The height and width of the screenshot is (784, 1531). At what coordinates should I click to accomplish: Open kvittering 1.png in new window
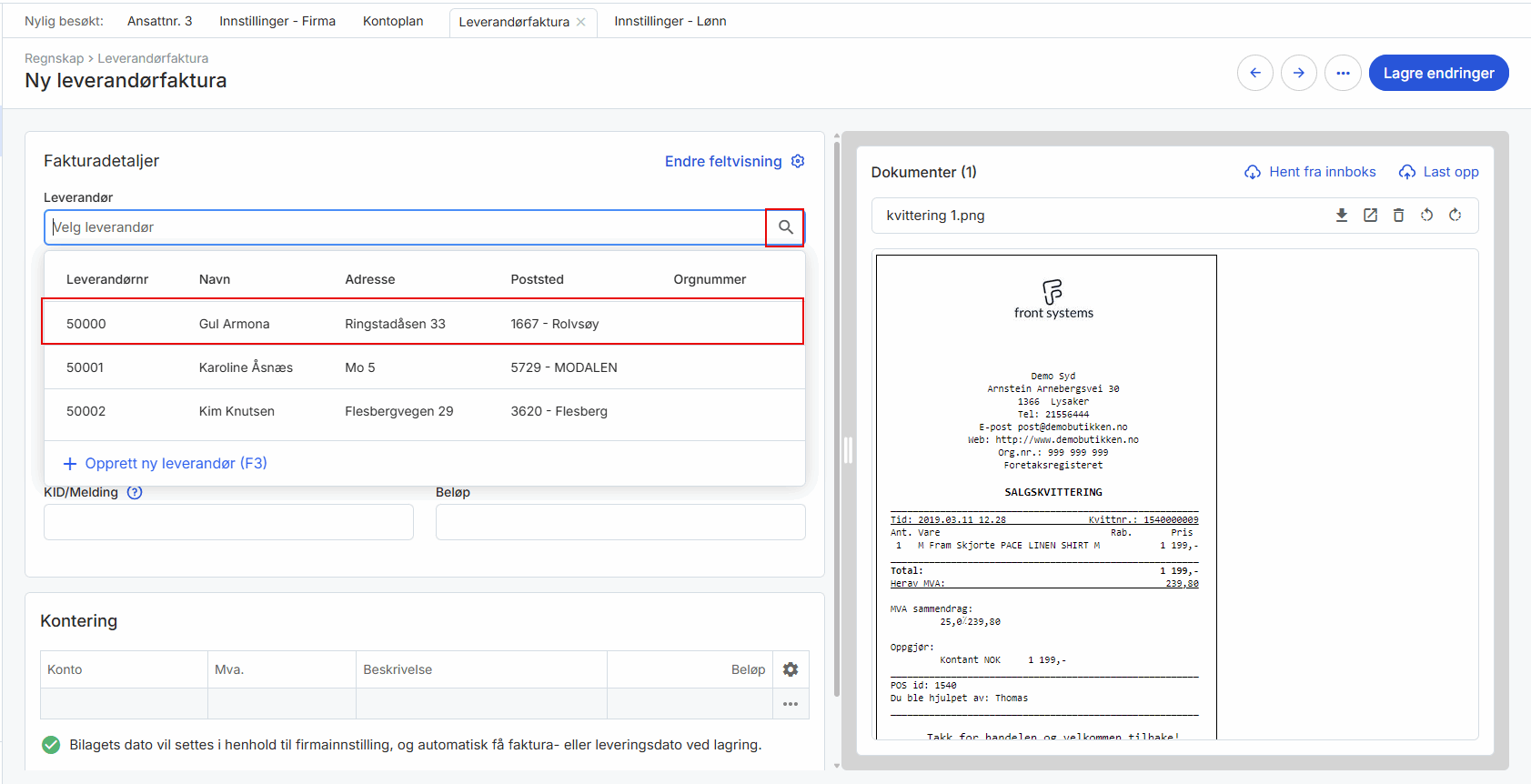(1370, 216)
